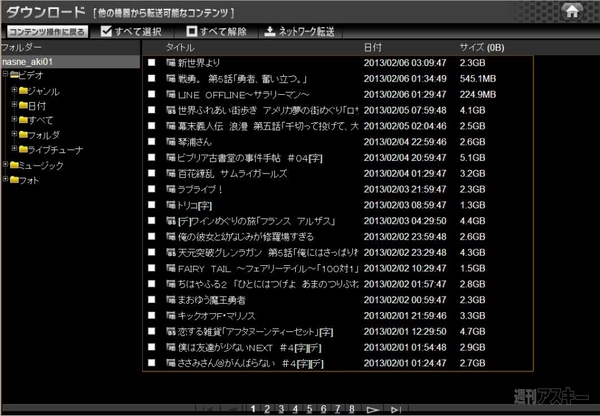Check the box for 幕末義人伝 浪漫

(152, 126)
